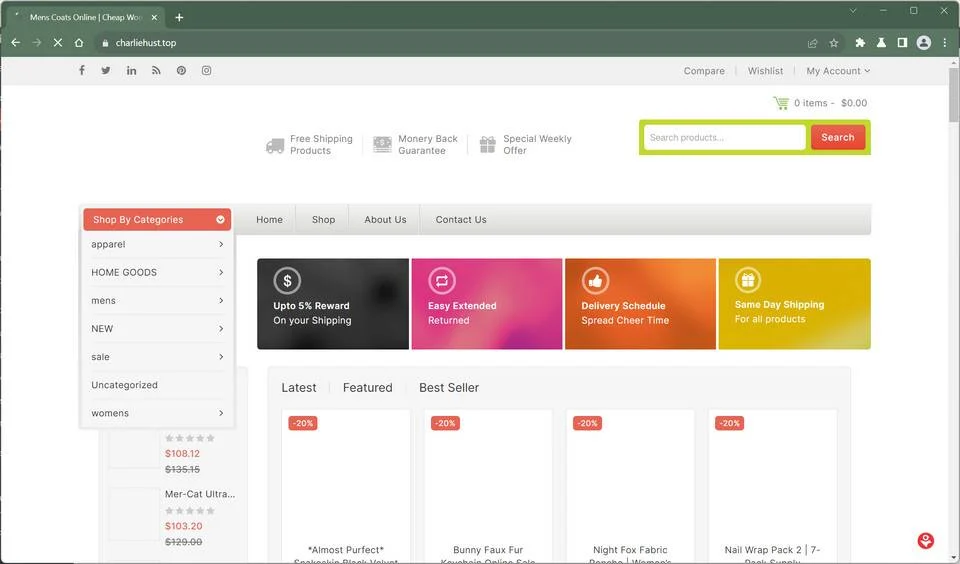960x564 pixels.
Task: Switch to the Latest products tab
Action: pos(299,388)
